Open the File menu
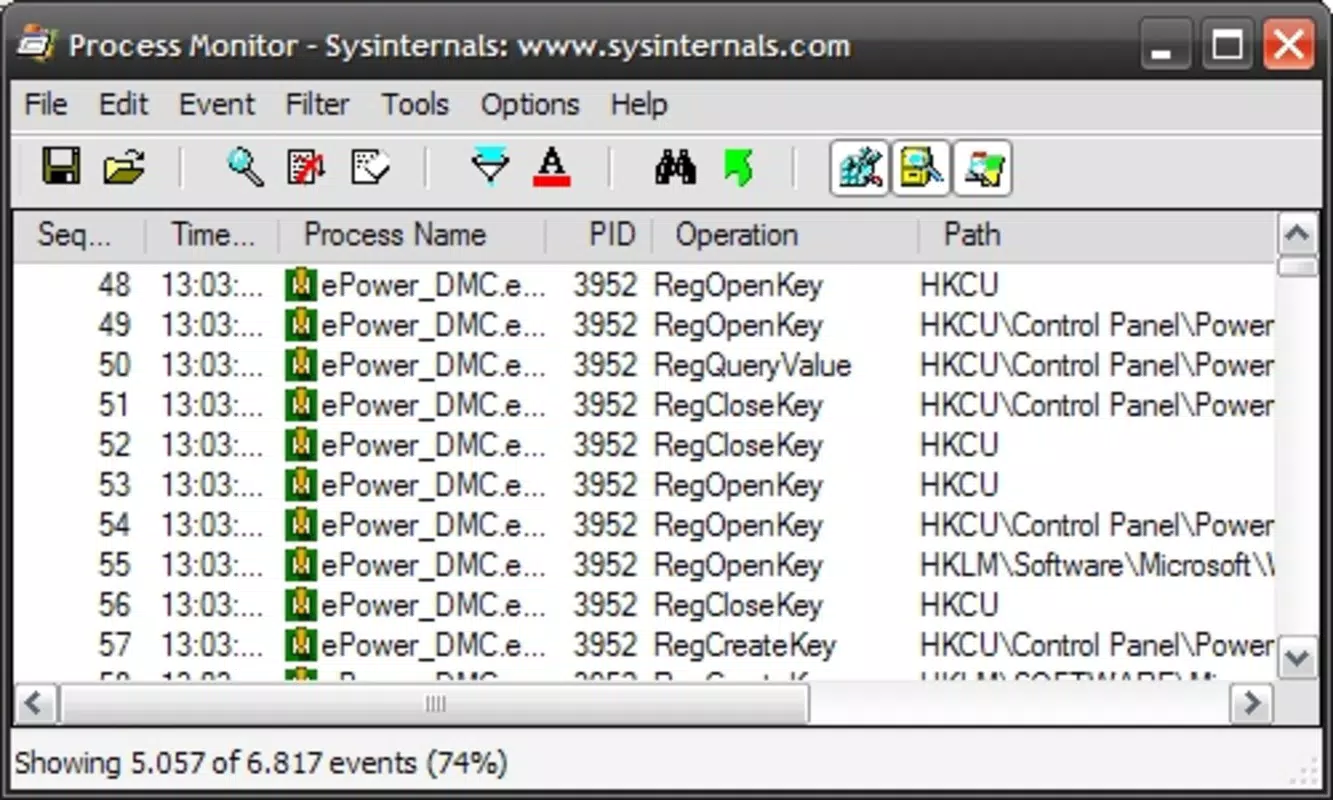Image resolution: width=1333 pixels, height=800 pixels. pos(46,104)
